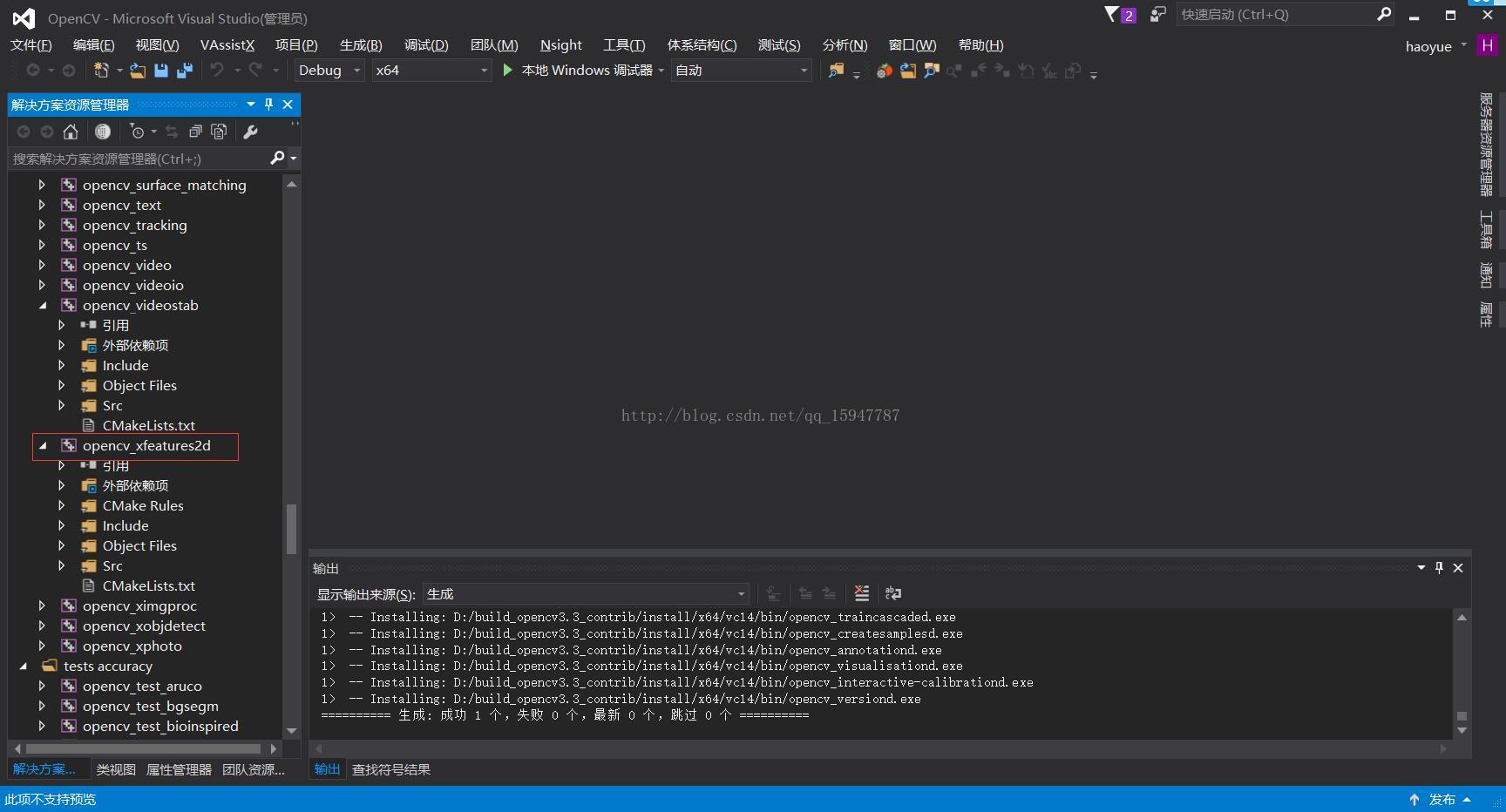The width and height of the screenshot is (1506, 812).
Task: Click the feedback icon beside Quick Launch
Action: click(x=1157, y=14)
